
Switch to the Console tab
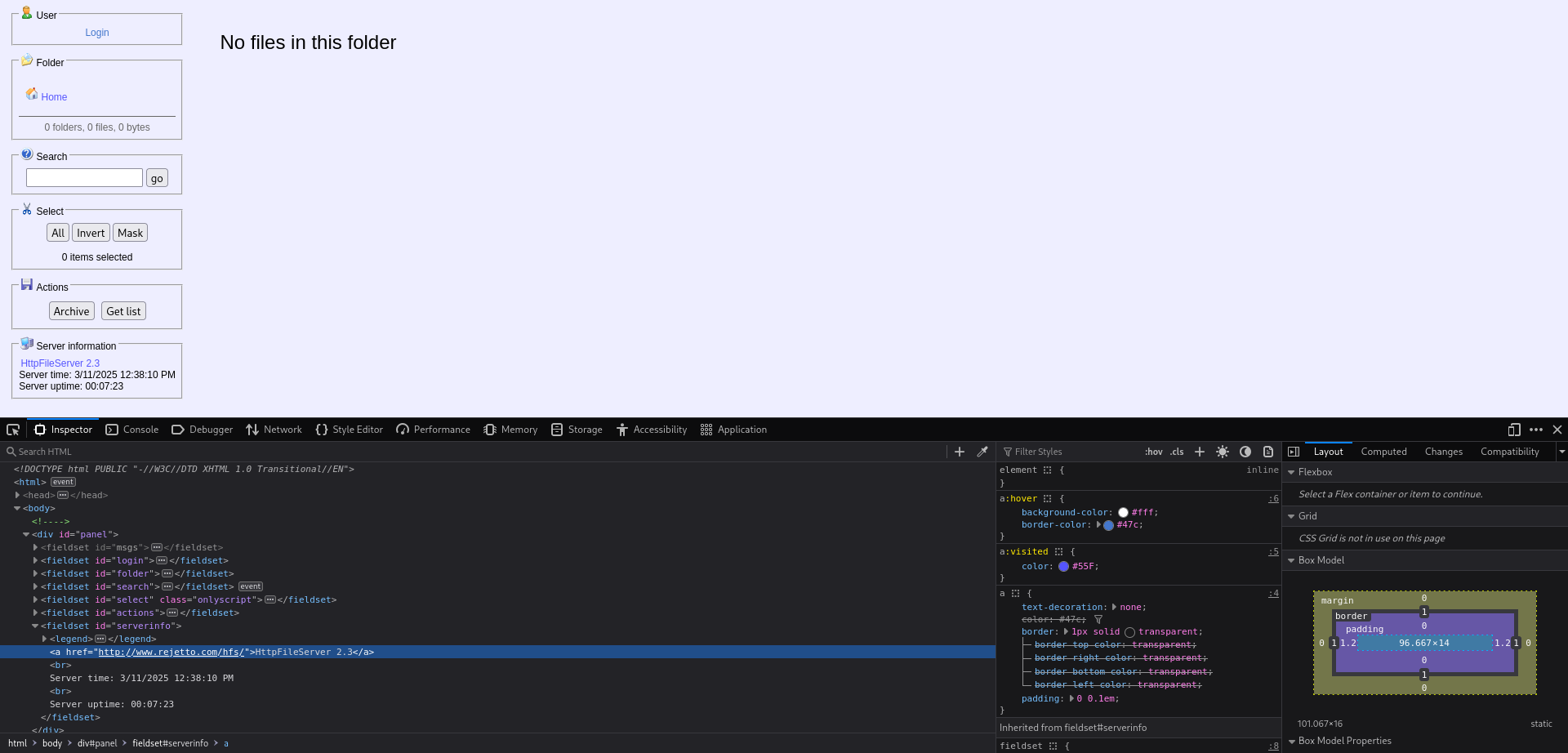pos(132,430)
